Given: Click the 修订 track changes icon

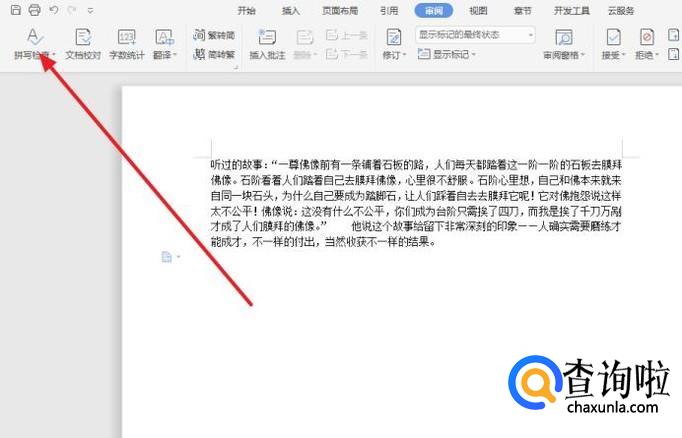Looking at the screenshot, I should pos(392,44).
